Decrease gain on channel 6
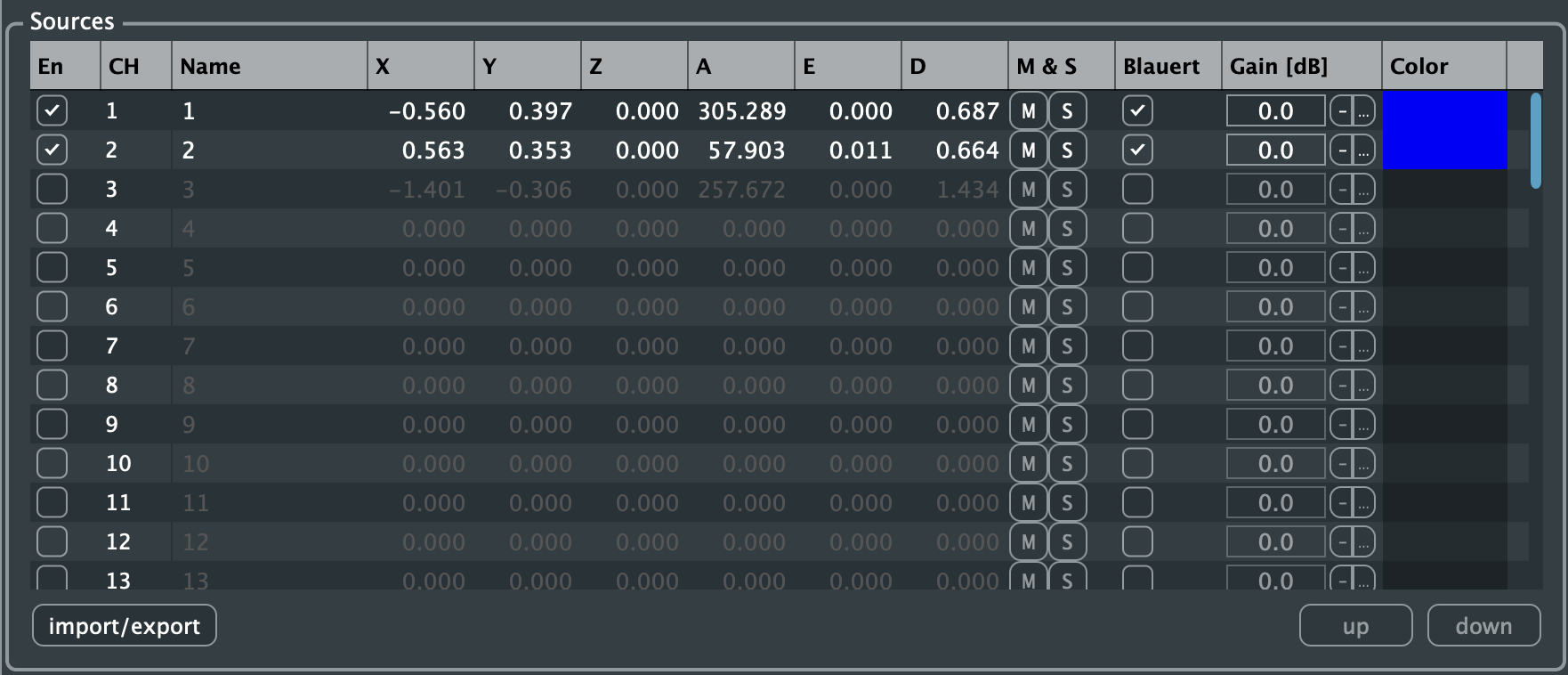Image resolution: width=1568 pixels, height=675 pixels. (1342, 307)
